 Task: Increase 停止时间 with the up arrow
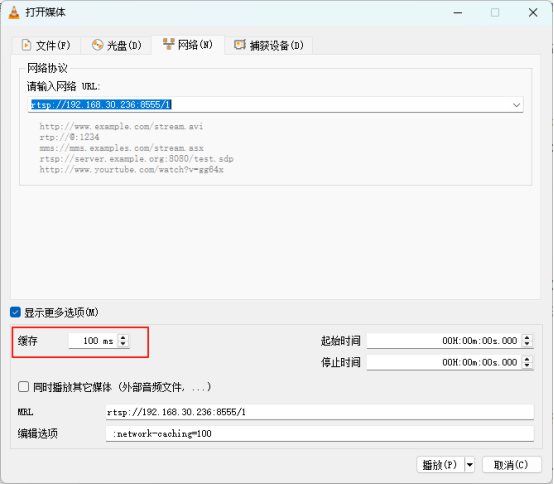(x=527, y=359)
